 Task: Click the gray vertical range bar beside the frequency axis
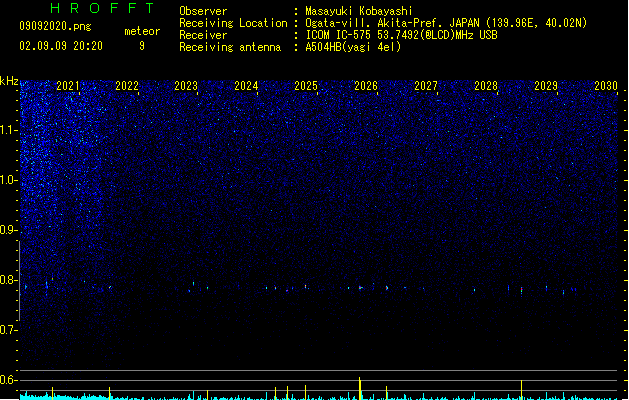[x=19, y=281]
